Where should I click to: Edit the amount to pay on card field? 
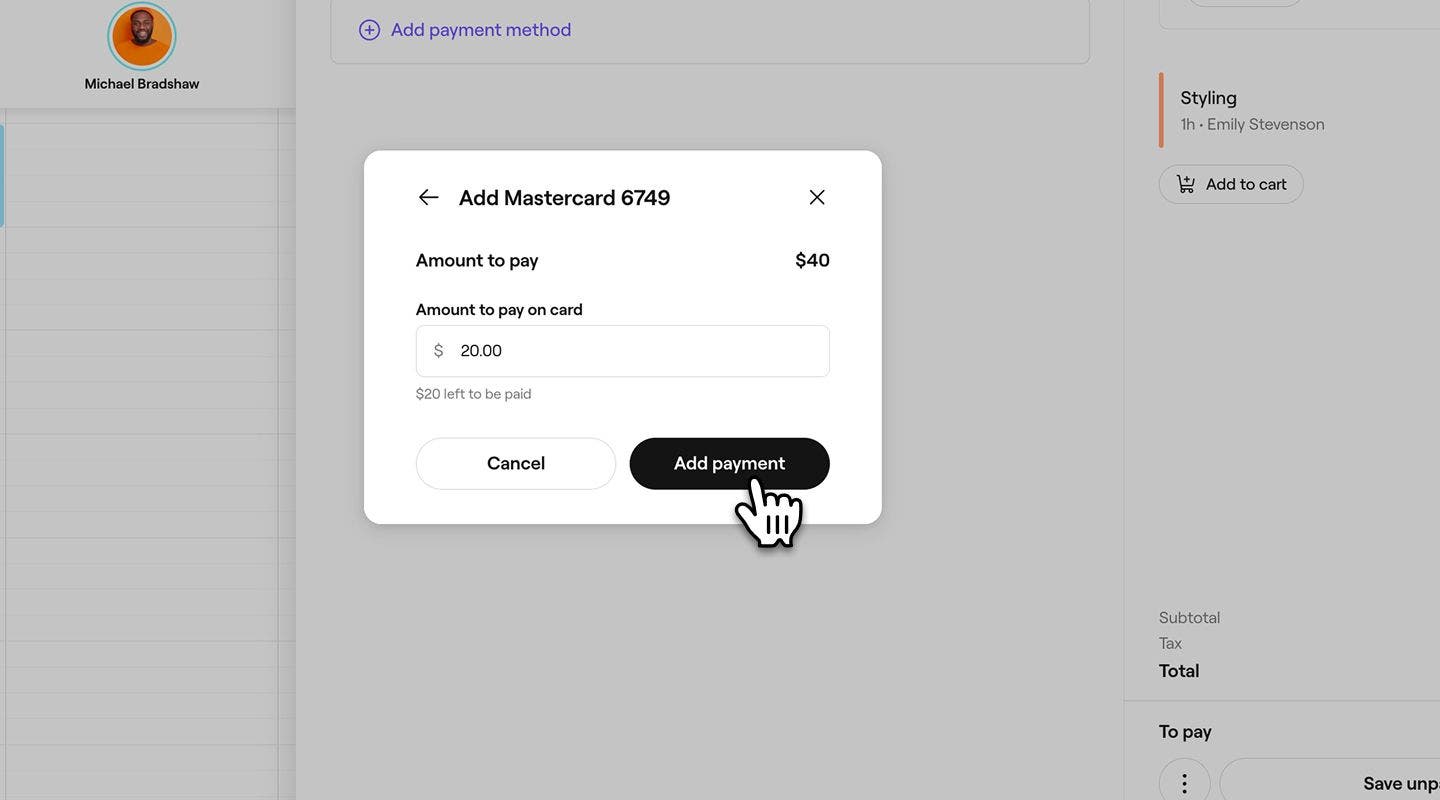622,350
